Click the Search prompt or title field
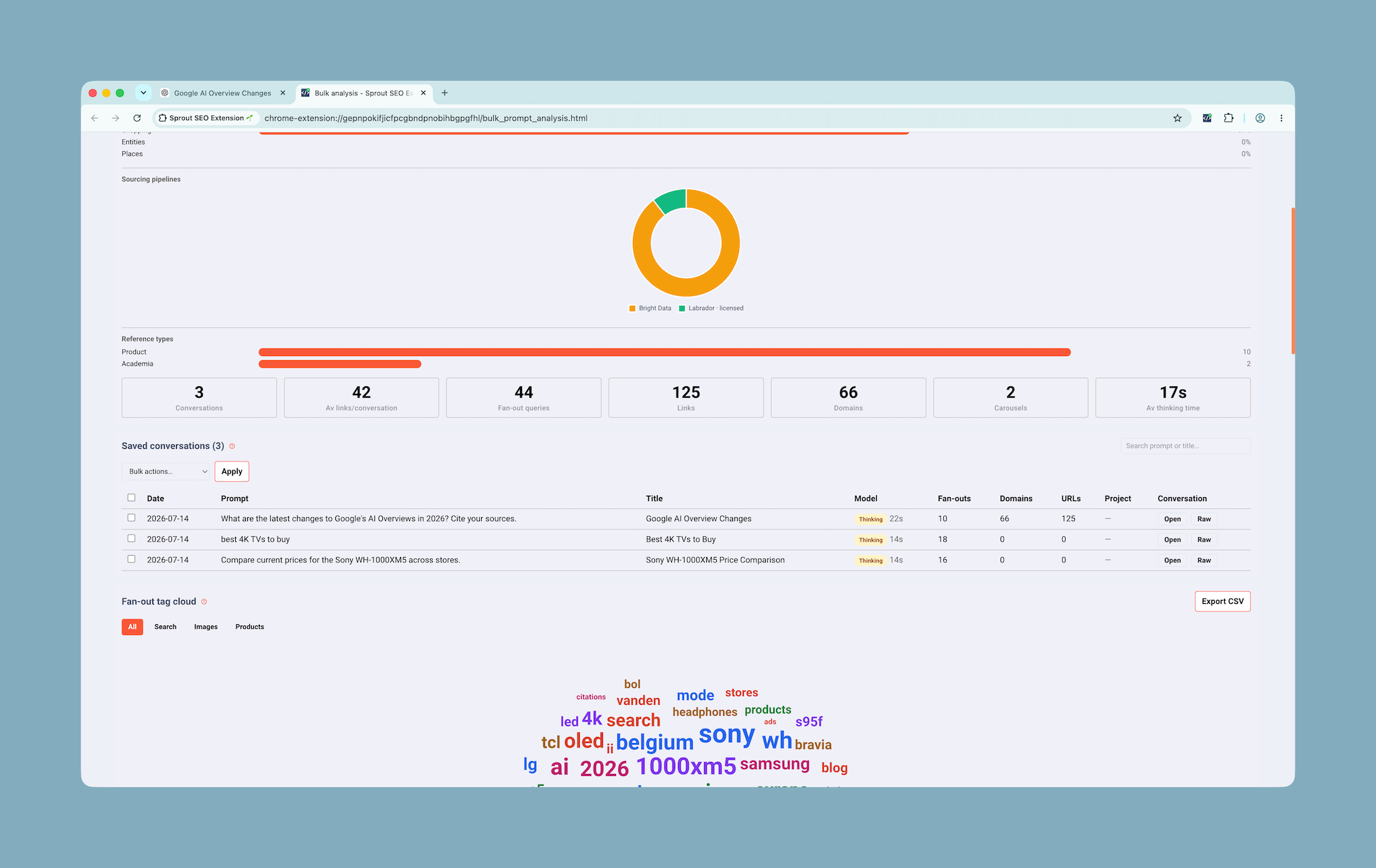 (1185, 446)
